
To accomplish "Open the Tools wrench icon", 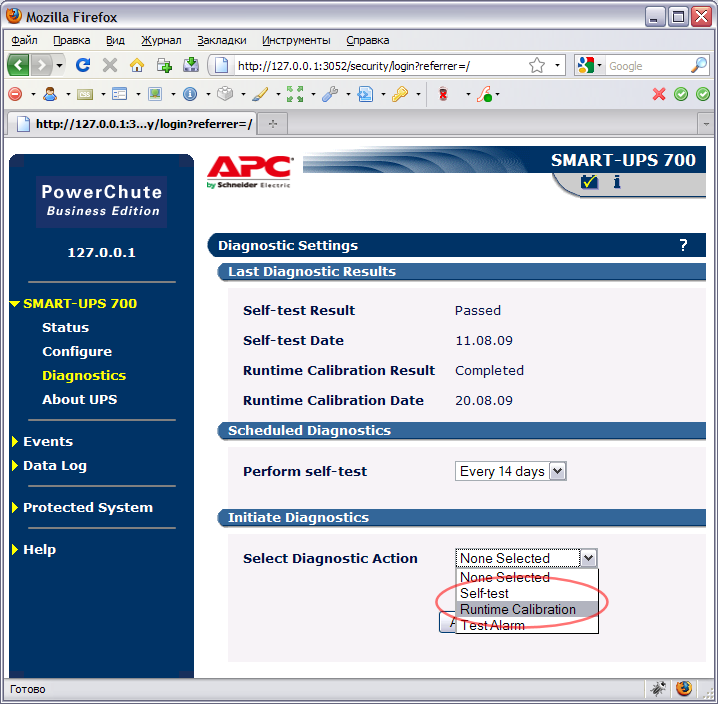I will click(330, 94).
